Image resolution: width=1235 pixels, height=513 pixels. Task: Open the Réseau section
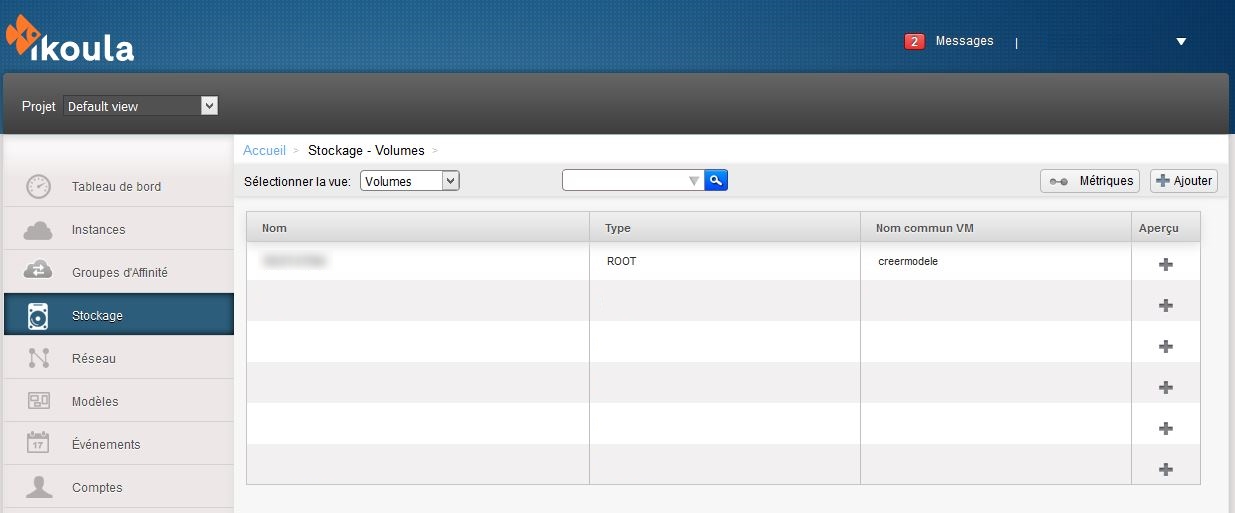[x=118, y=358]
